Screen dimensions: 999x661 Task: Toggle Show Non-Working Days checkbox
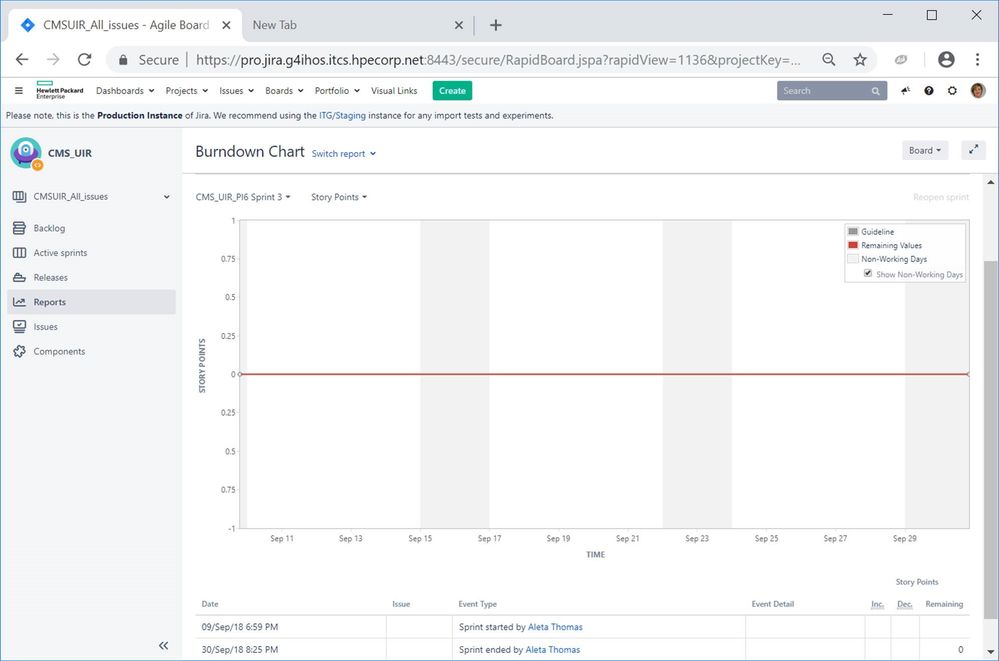click(868, 273)
